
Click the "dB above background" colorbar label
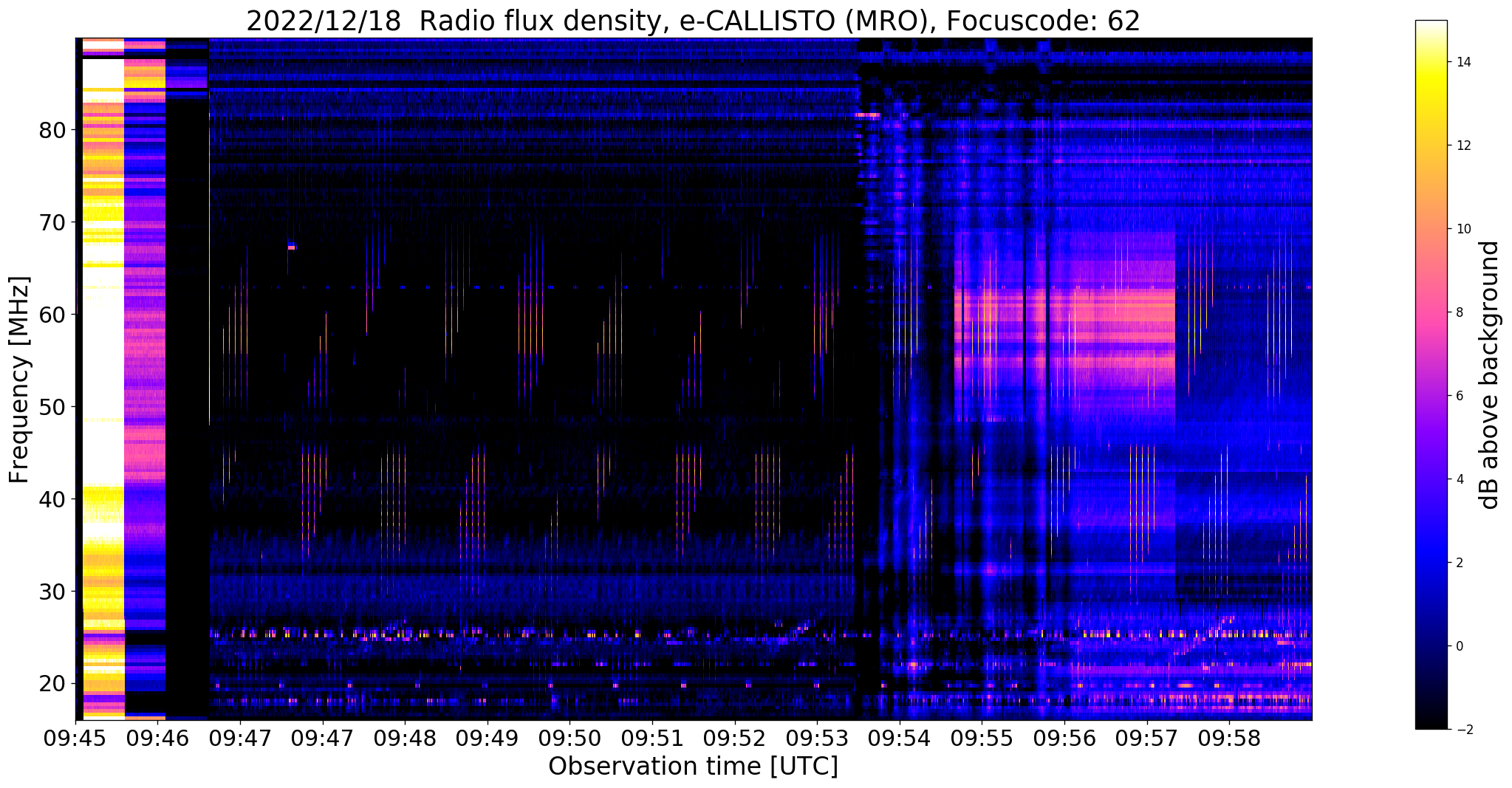(x=1490, y=374)
